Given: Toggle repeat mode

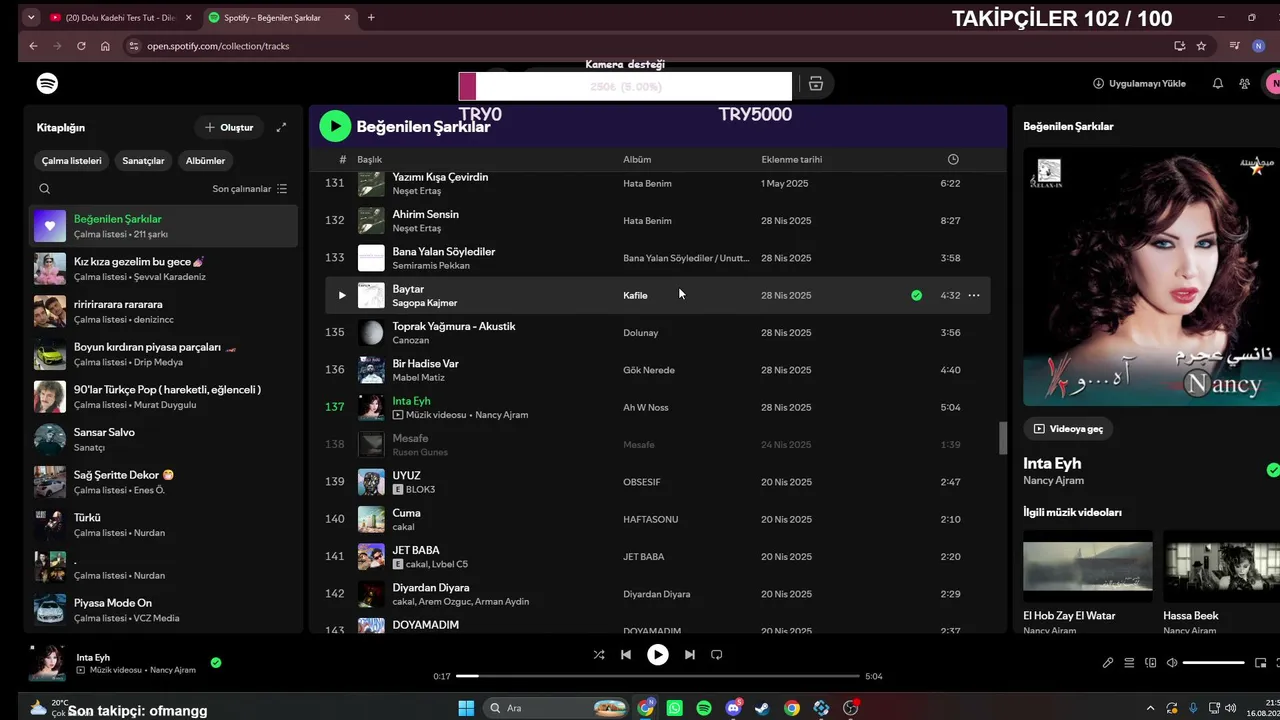Looking at the screenshot, I should [x=716, y=655].
